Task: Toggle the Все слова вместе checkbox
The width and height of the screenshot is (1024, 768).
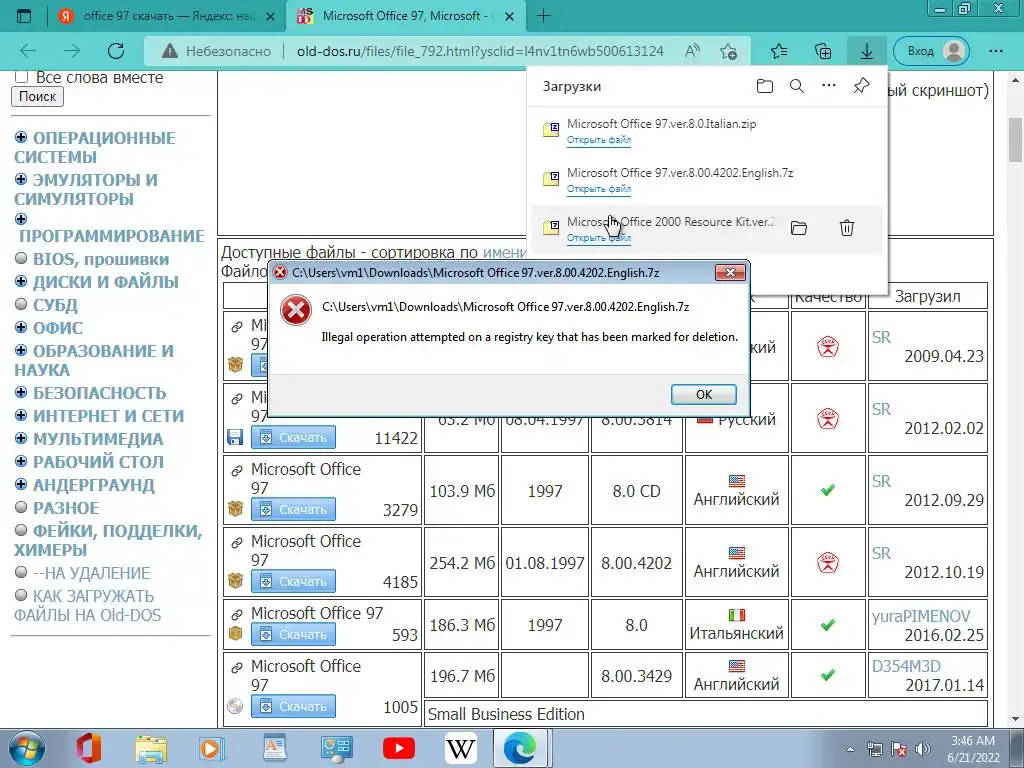Action: [21, 77]
